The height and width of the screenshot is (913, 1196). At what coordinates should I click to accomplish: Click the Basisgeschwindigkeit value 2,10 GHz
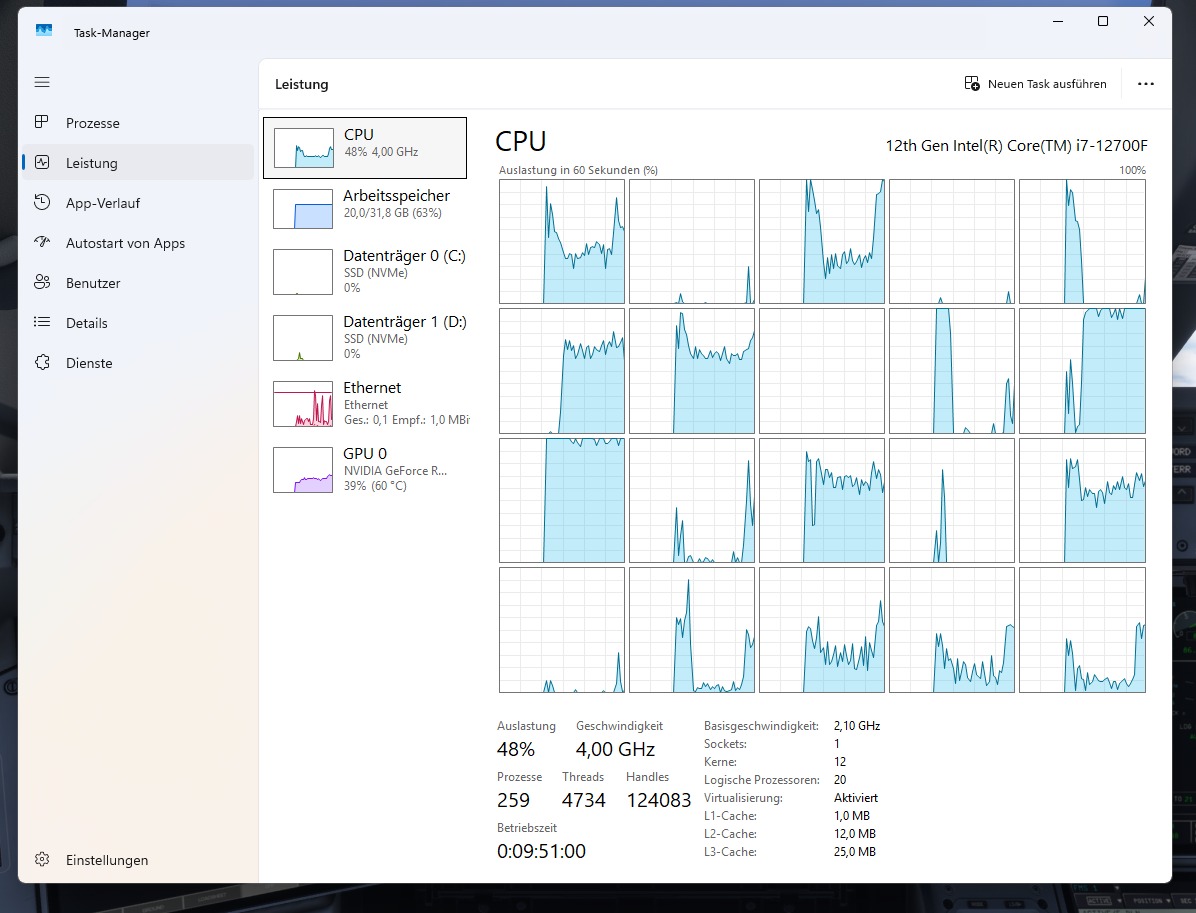click(x=857, y=726)
